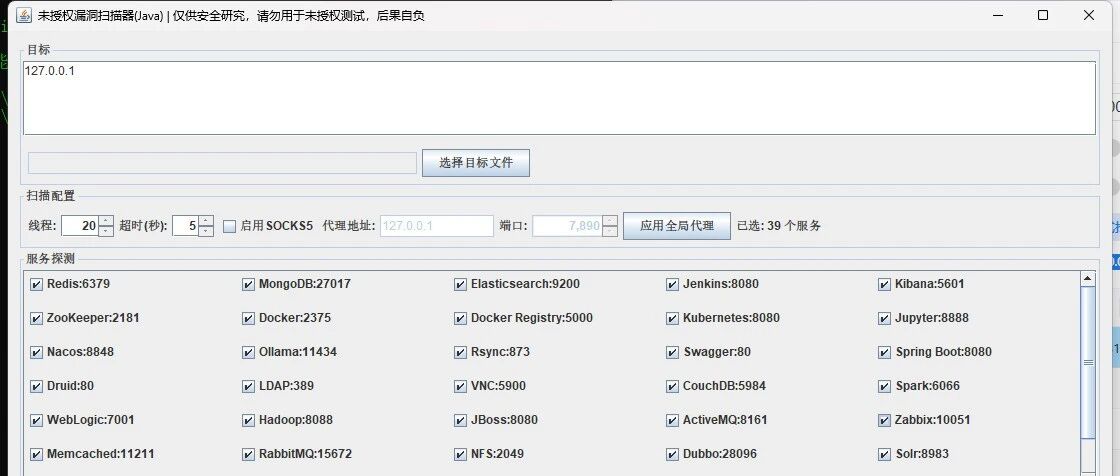This screenshot has width=1120, height=476.
Task: Focus the target textarea containing 127.0.0.1
Action: click(x=559, y=98)
